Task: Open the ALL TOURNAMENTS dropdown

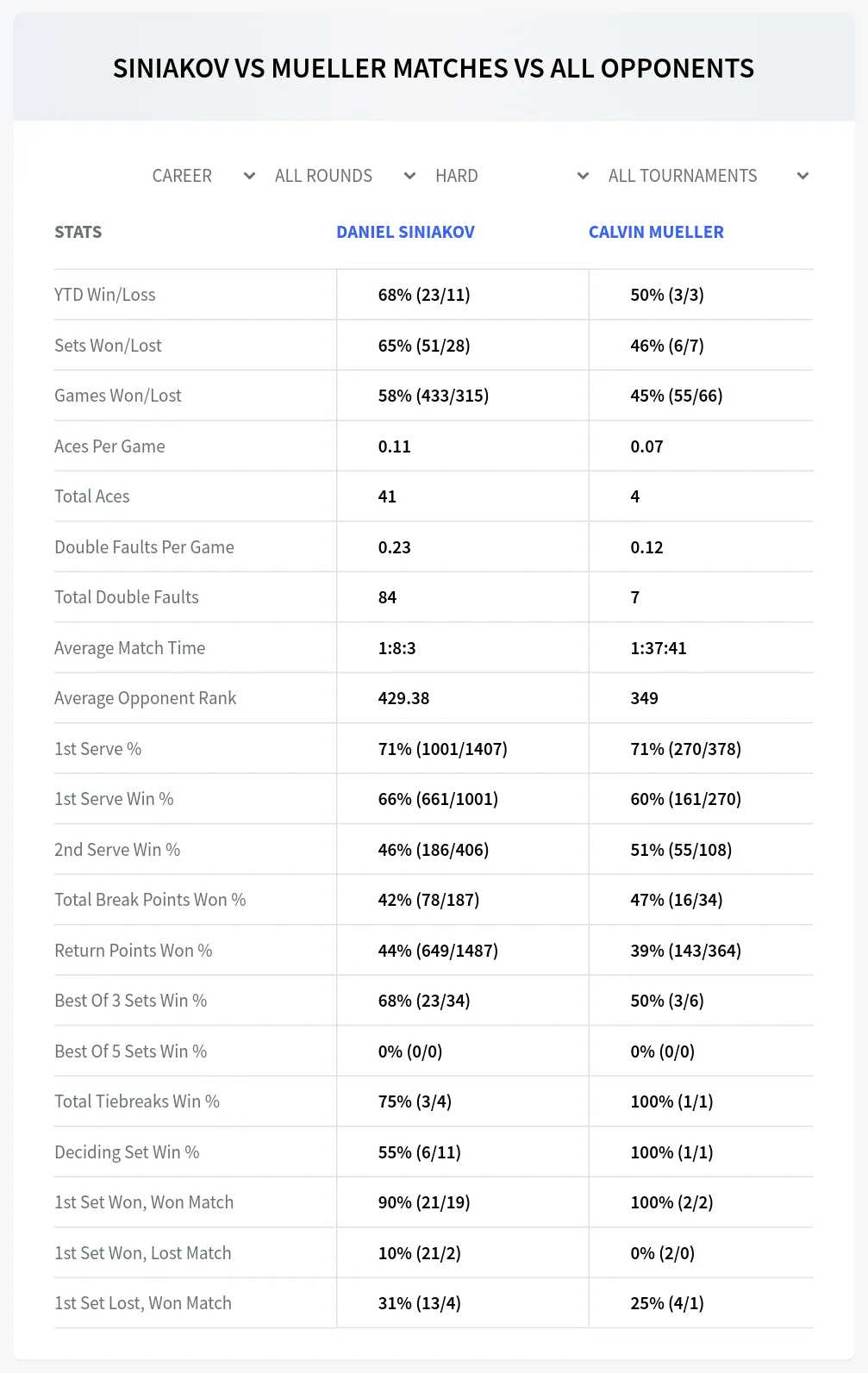Action: (708, 176)
